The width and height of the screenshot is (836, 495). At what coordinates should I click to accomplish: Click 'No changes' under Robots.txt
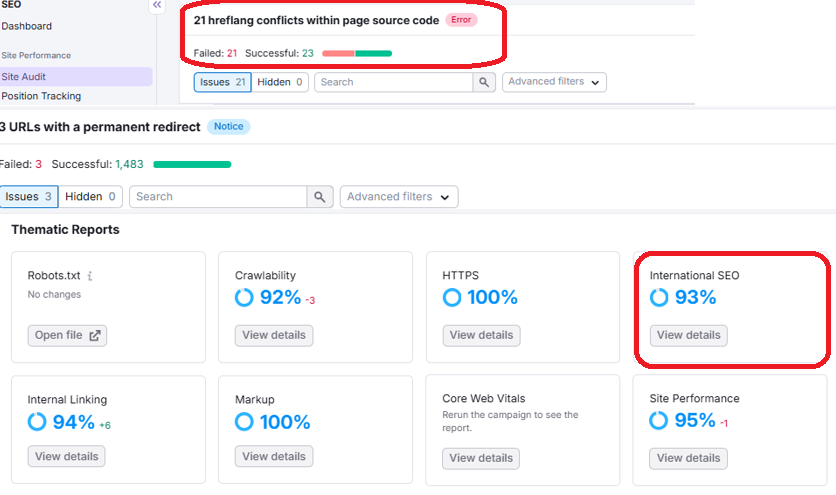[54, 294]
